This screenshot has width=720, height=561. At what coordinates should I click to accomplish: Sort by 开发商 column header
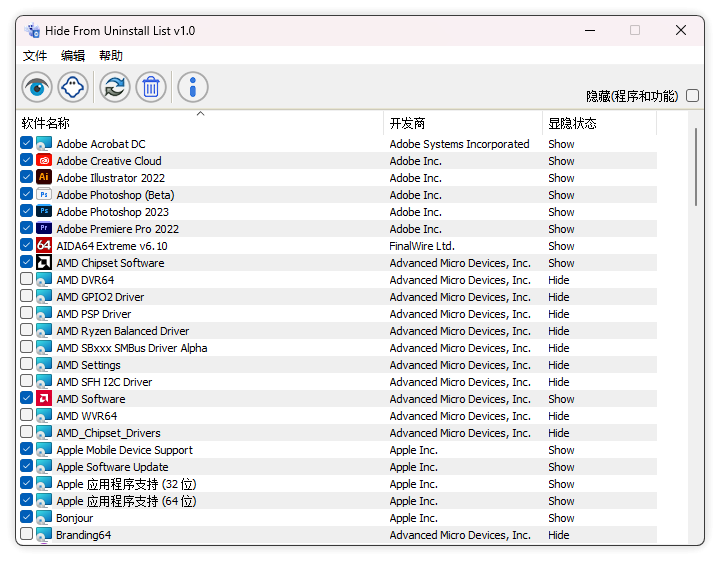tap(407, 123)
